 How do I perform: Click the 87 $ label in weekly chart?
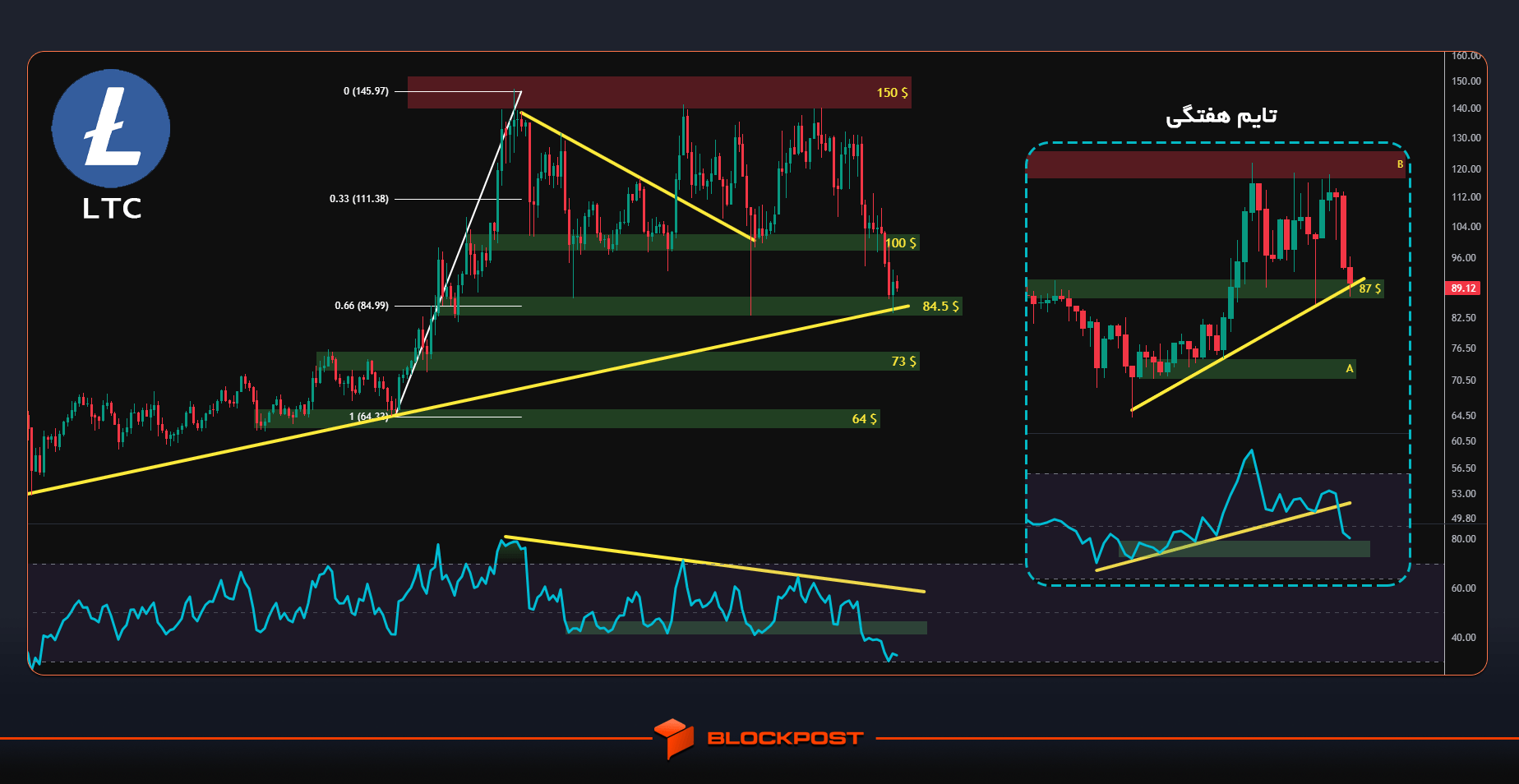pos(1370,288)
